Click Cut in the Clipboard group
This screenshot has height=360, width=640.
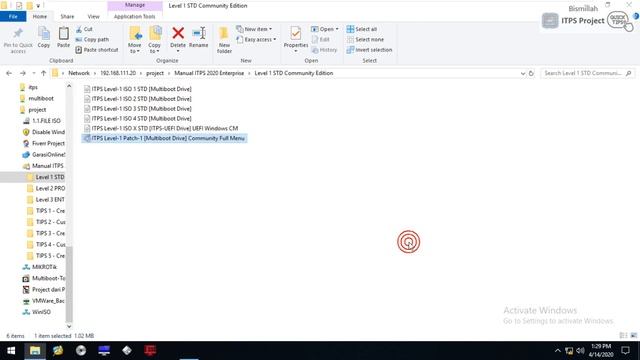[x=84, y=29]
